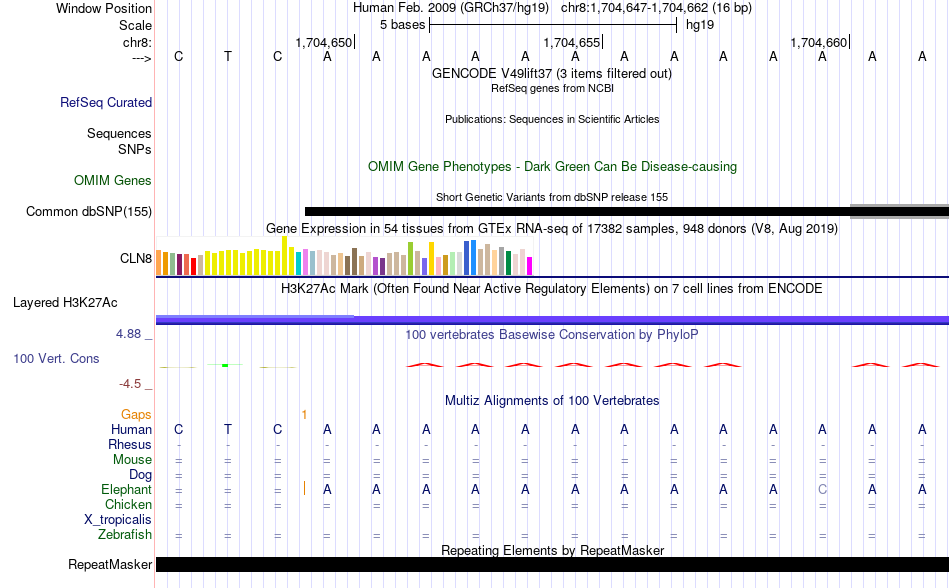
Task: Click the '5 bases' scale label
Action: coord(402,25)
